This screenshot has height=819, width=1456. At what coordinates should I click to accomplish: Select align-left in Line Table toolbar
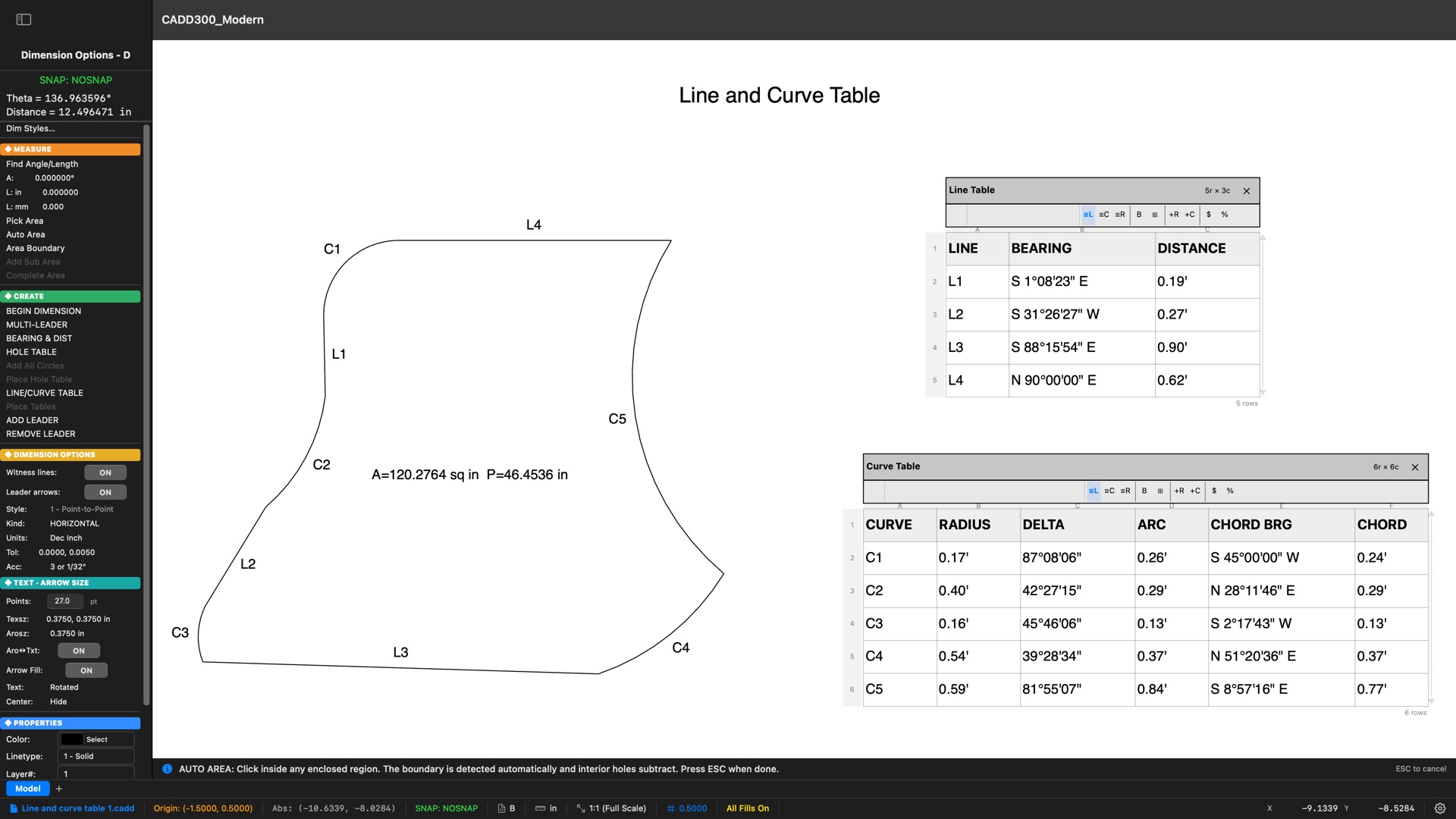1088,215
